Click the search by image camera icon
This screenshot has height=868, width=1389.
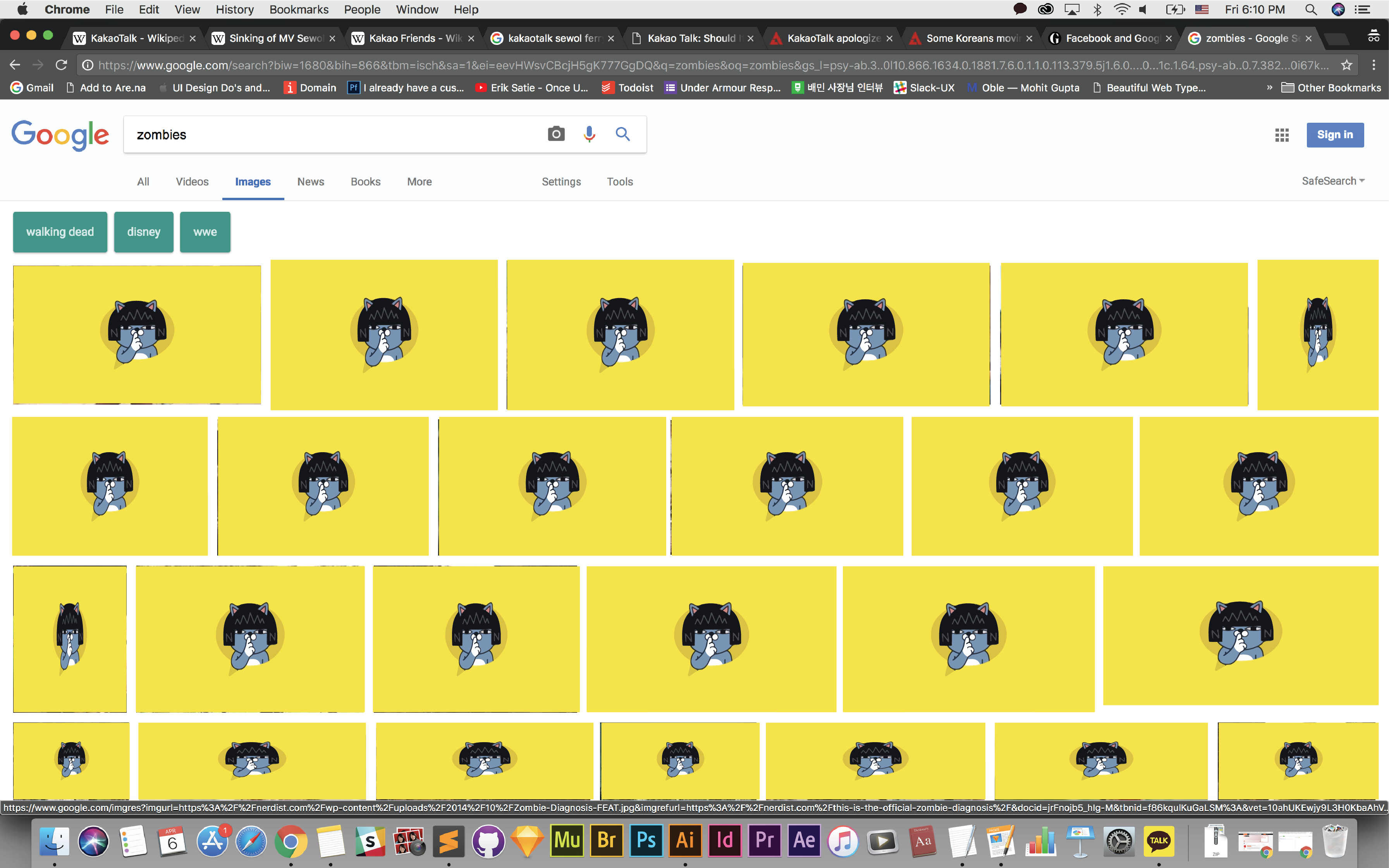(555, 134)
